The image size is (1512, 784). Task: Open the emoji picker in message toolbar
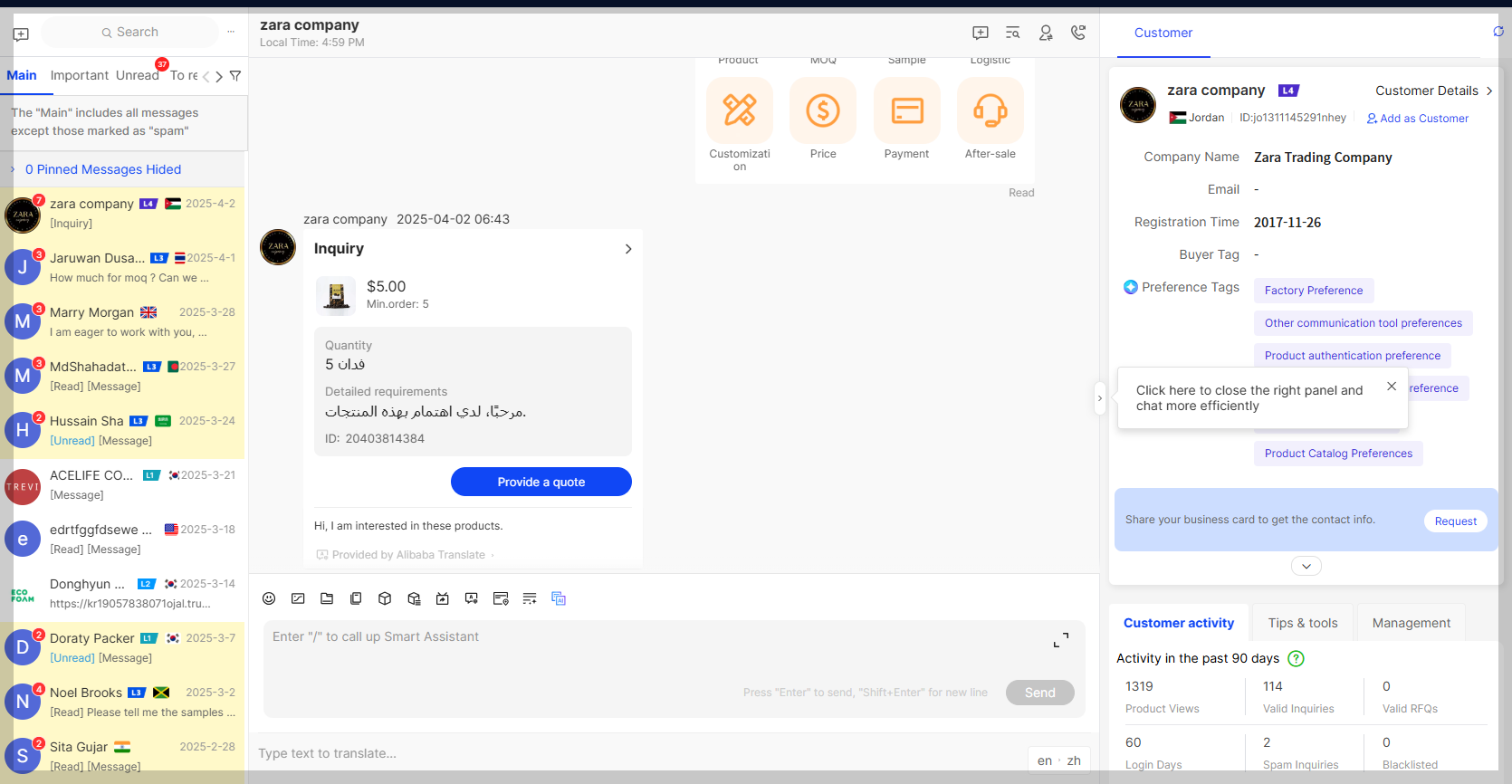coord(269,598)
